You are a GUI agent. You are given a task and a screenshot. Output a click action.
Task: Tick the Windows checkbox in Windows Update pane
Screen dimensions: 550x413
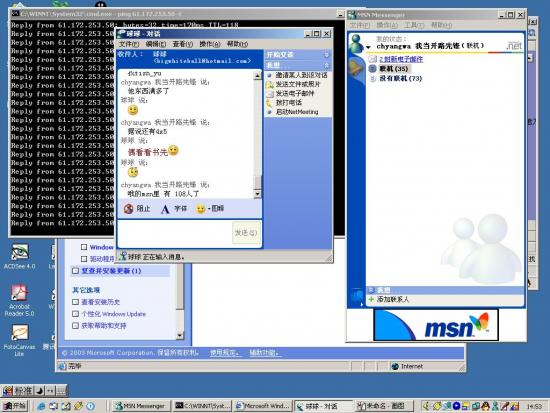[84, 247]
